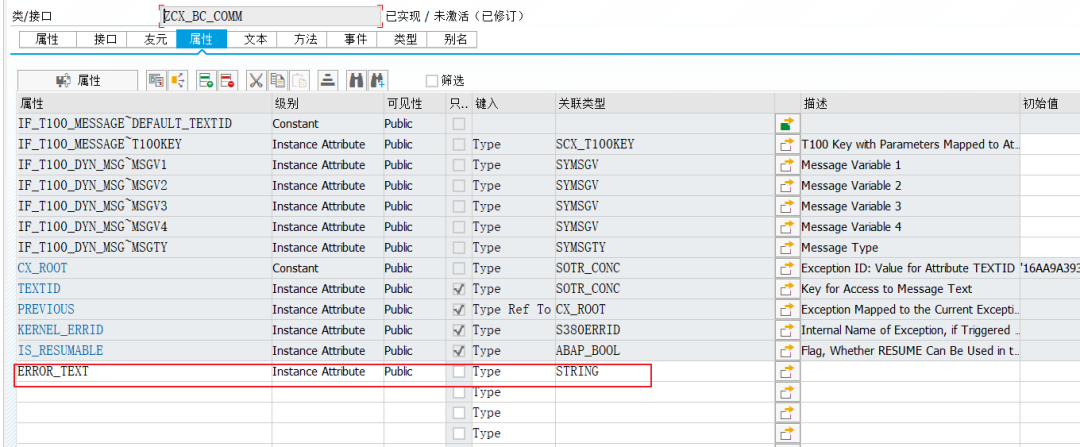Screen dimensions: 1080x447
Task: Click the SYMSGTY associated type cell
Action: (665, 248)
